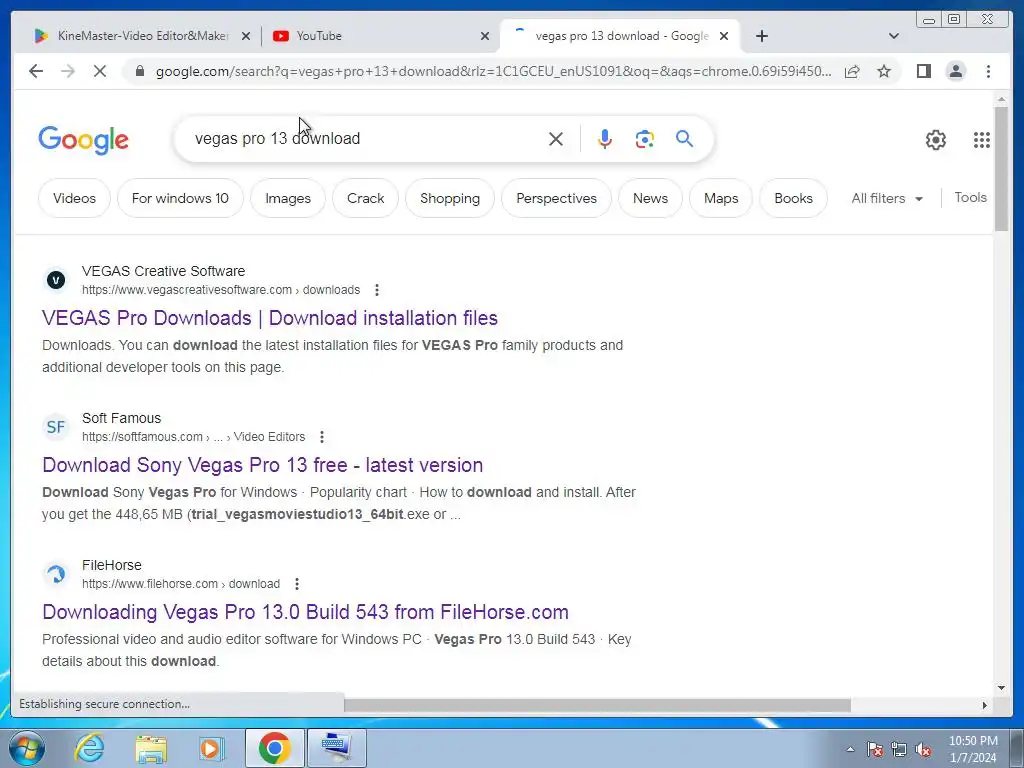Open more options for FileHorse result

pos(296,584)
